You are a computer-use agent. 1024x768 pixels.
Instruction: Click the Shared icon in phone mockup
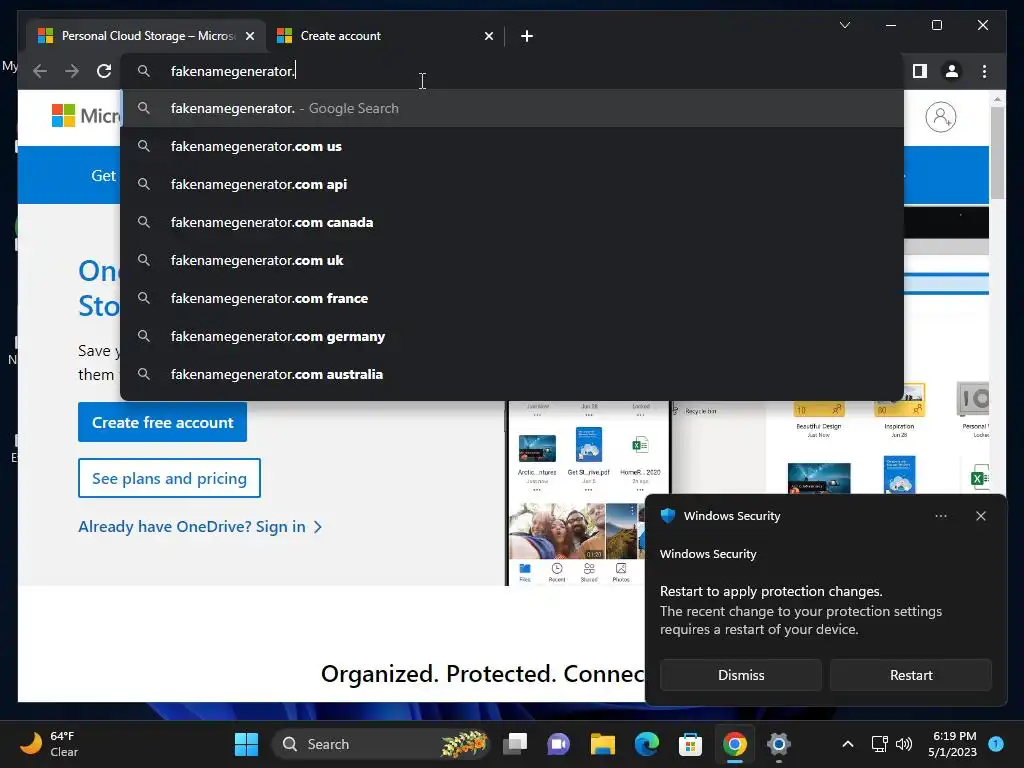(x=589, y=572)
